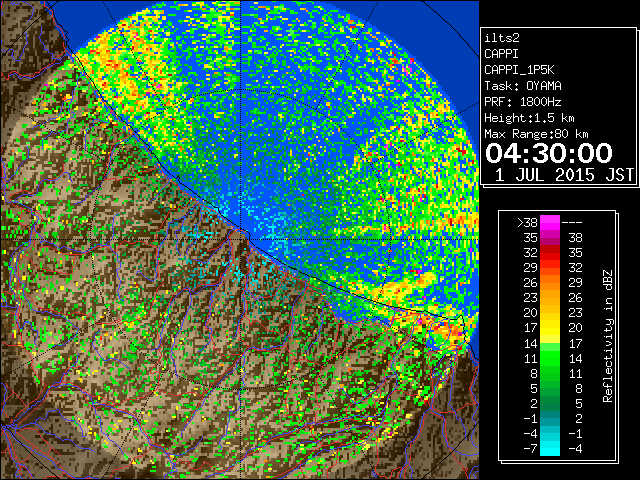Viewport: 640px width, 480px height.
Task: Pick the dark green 2–5 dBZ legend band
Action: [550, 403]
